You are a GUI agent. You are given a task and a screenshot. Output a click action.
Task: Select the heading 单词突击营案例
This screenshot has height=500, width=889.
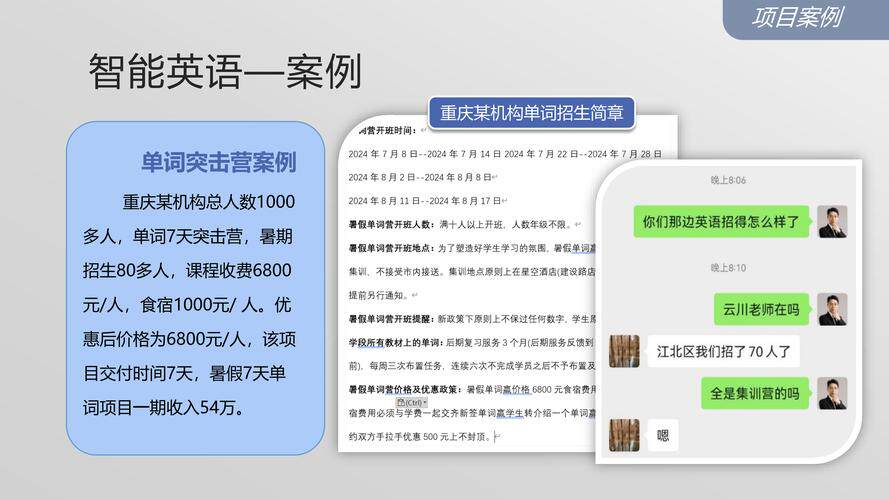coord(218,163)
